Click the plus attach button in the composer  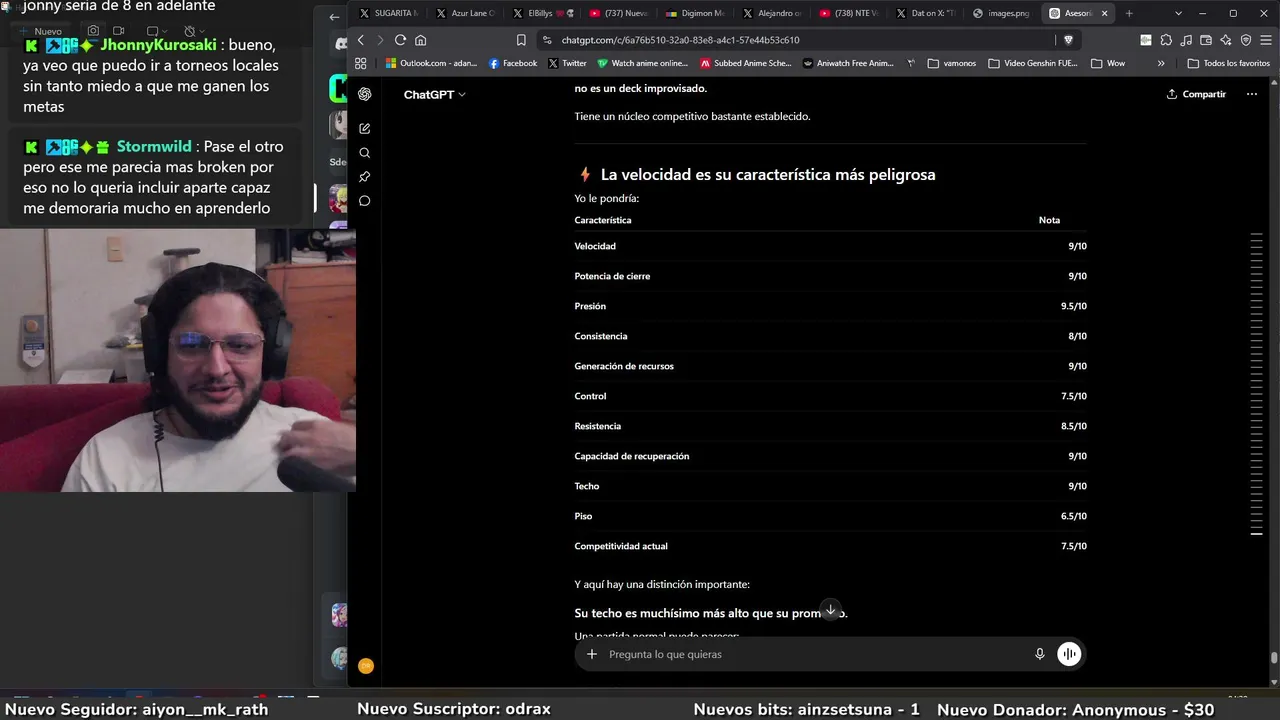[592, 654]
